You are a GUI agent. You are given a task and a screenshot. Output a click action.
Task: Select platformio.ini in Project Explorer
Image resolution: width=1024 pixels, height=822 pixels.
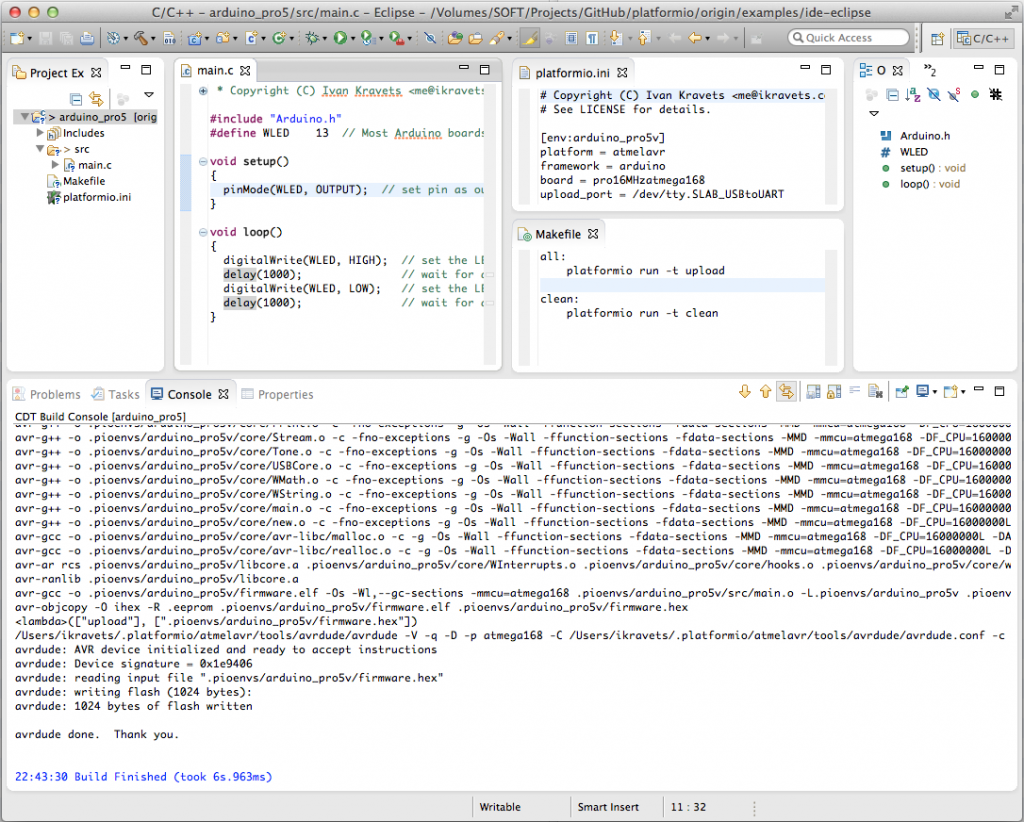coord(89,197)
